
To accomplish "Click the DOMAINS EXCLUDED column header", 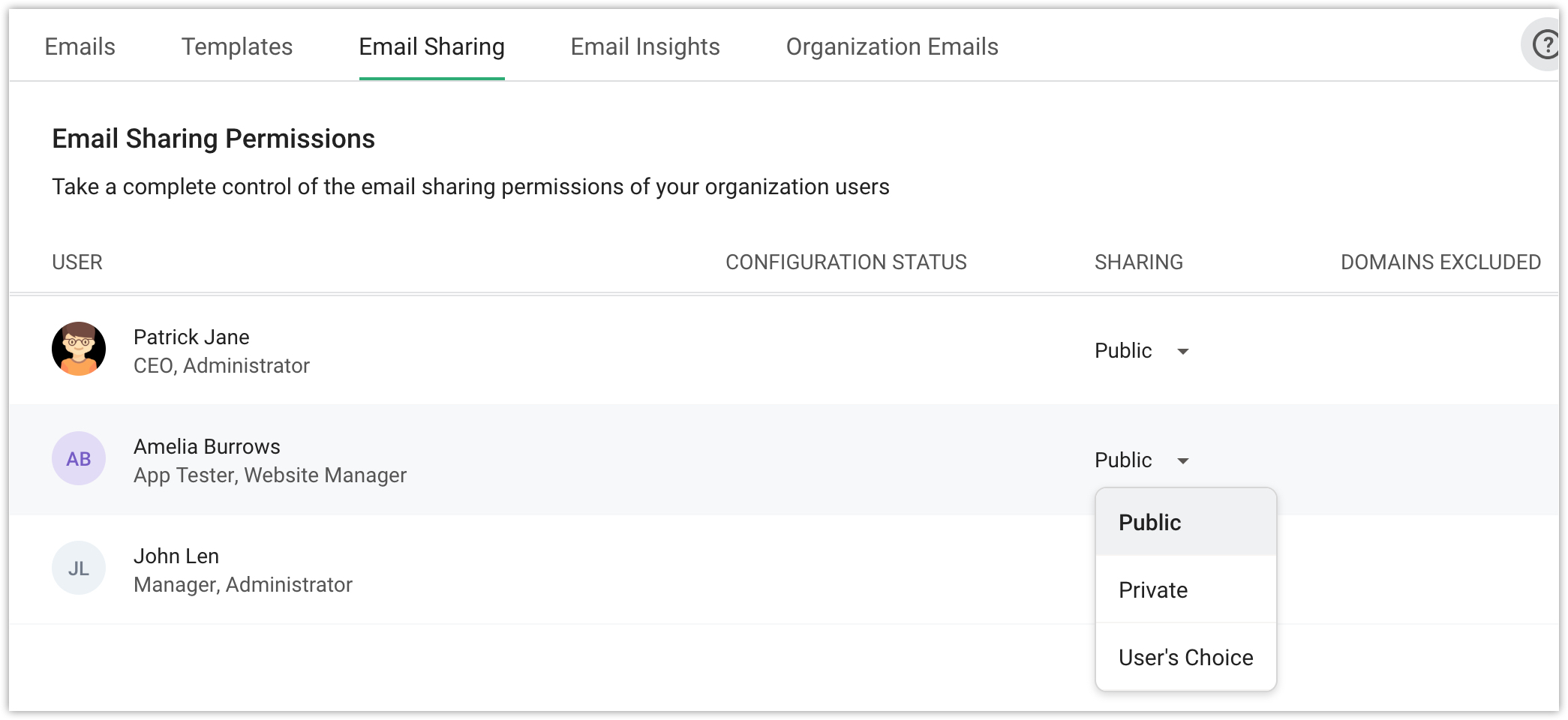I will (1440, 262).
